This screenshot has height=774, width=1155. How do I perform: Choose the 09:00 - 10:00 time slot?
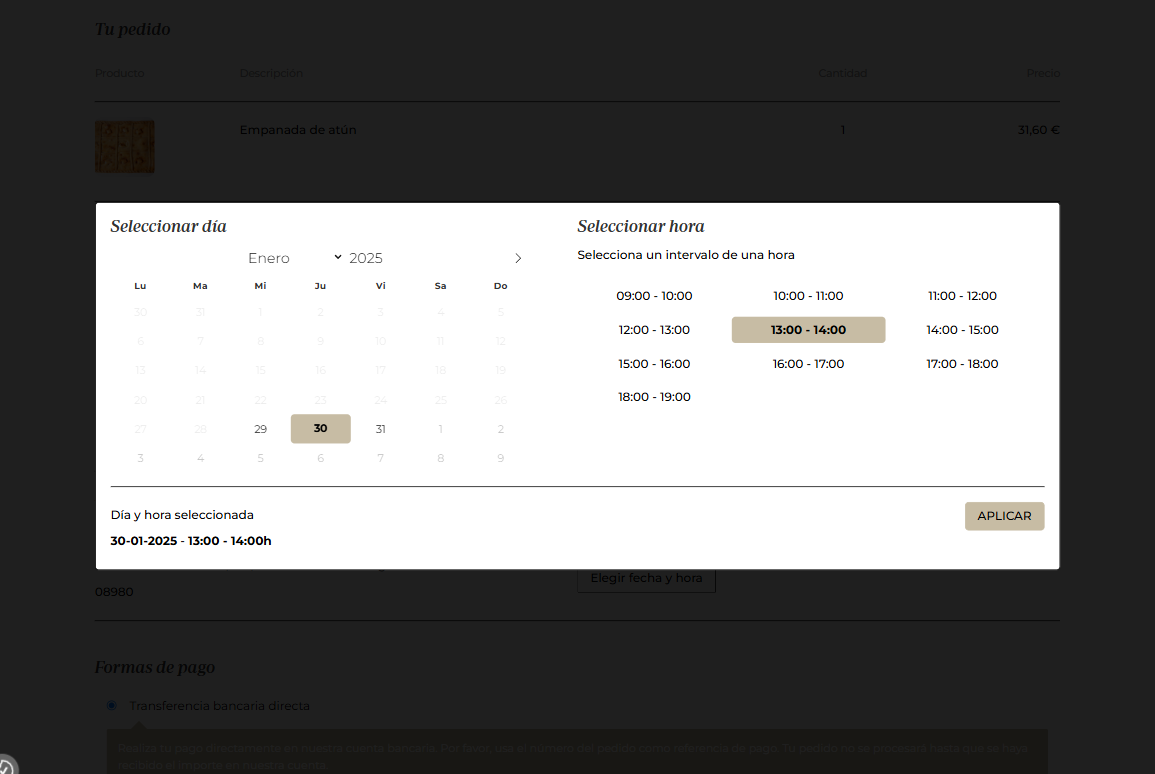coord(654,296)
